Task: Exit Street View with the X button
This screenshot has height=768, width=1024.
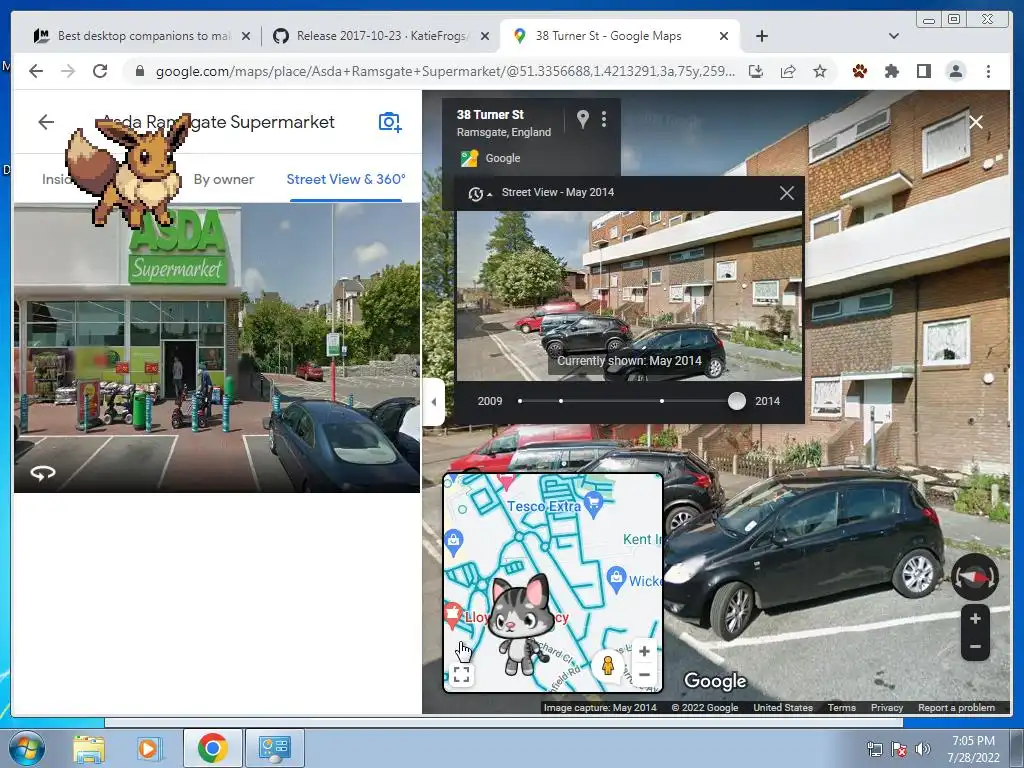Action: click(976, 122)
